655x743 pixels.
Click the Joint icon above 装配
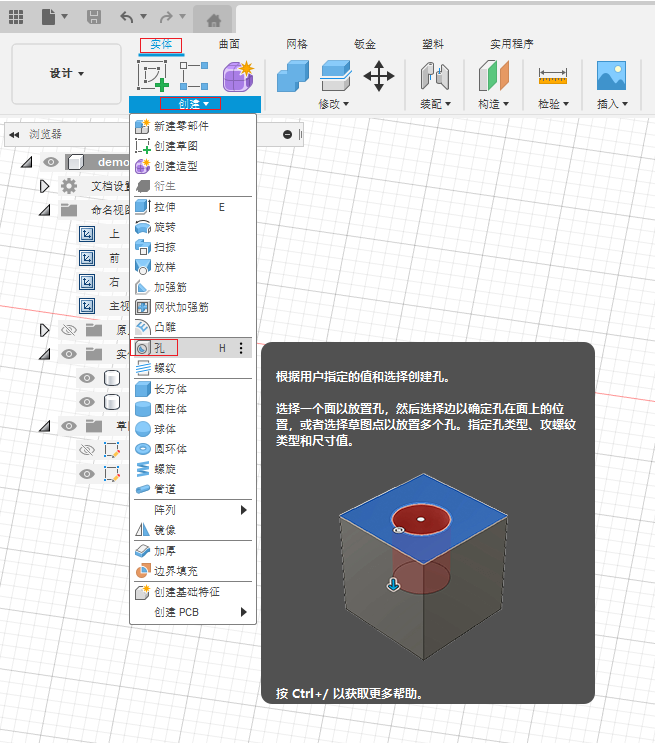pos(435,76)
